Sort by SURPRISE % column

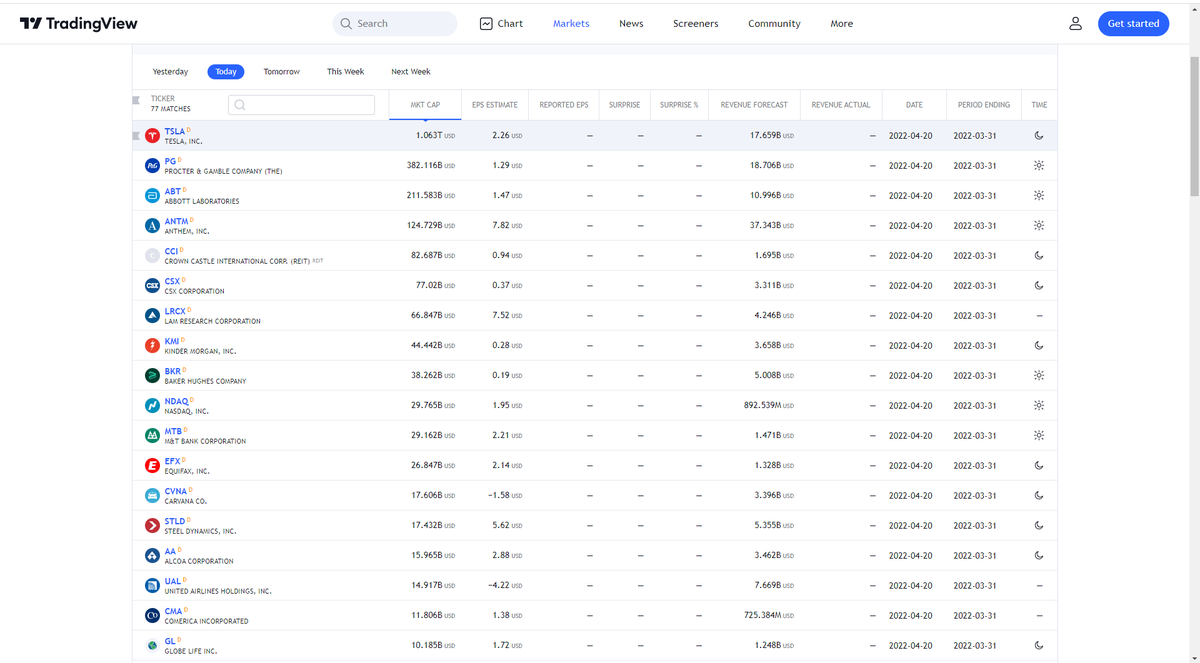point(679,104)
